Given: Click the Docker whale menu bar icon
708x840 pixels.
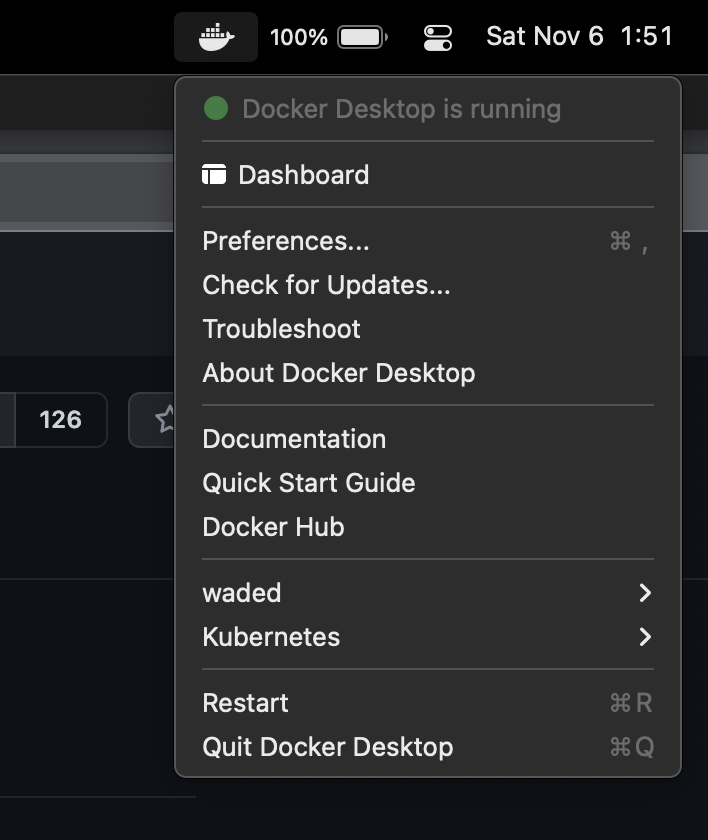Looking at the screenshot, I should coord(215,36).
